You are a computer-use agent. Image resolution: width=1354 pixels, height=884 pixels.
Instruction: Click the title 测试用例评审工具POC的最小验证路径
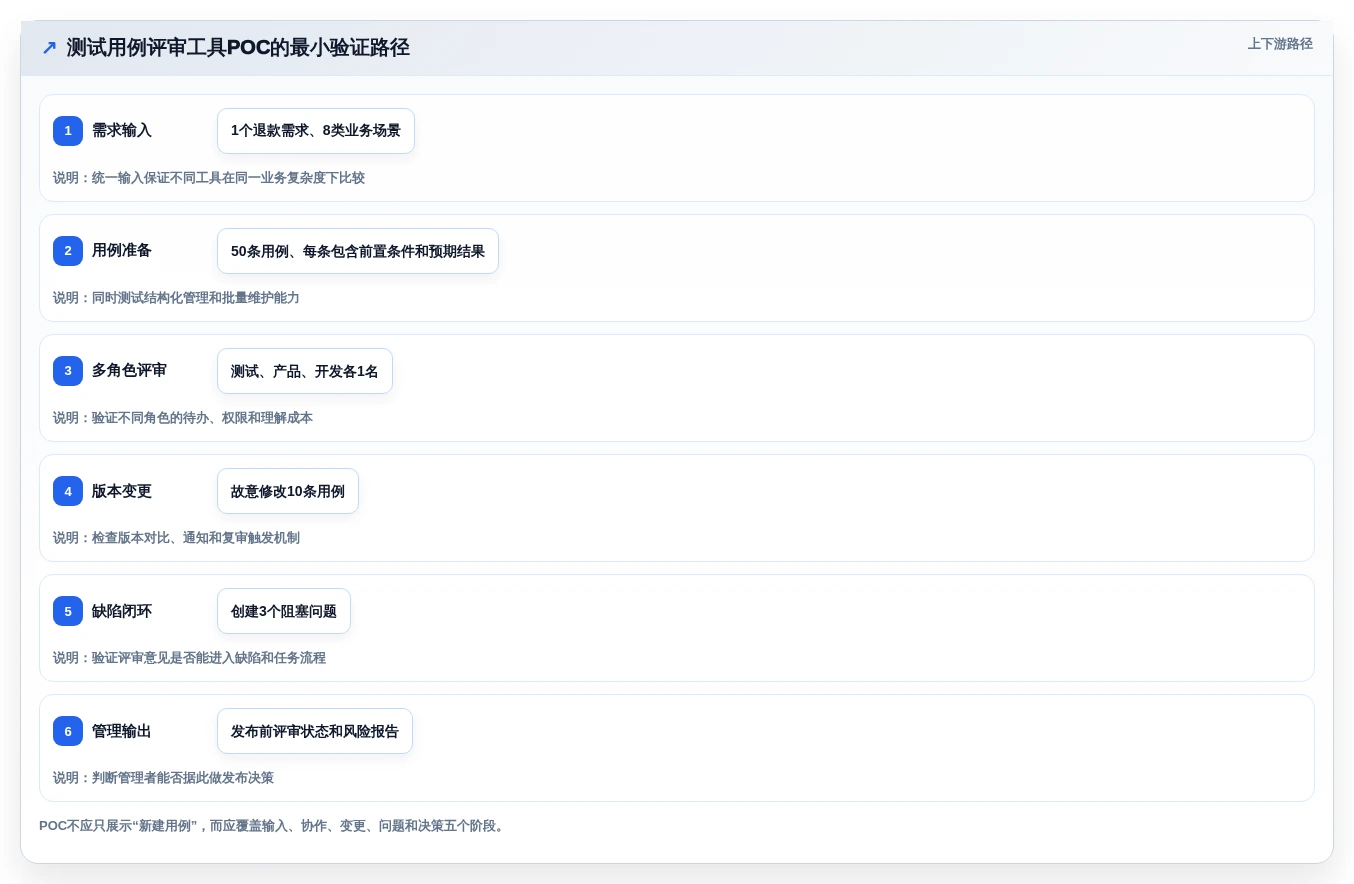click(238, 48)
